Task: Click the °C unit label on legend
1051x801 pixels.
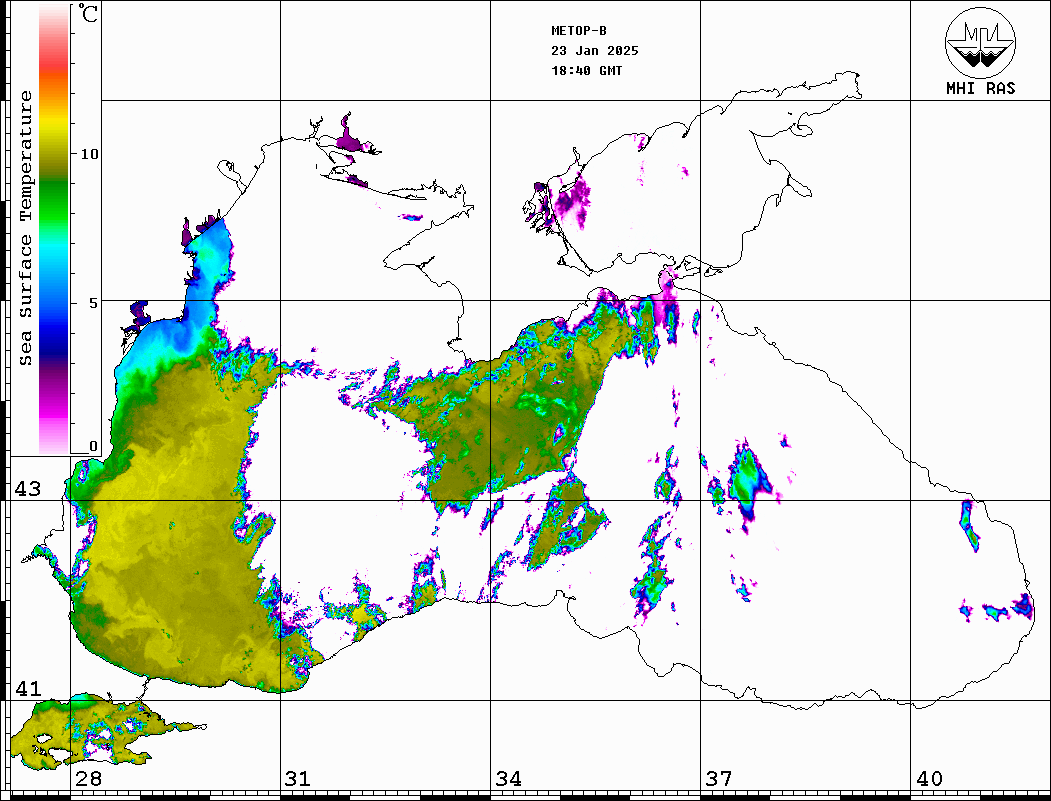Action: click(88, 13)
